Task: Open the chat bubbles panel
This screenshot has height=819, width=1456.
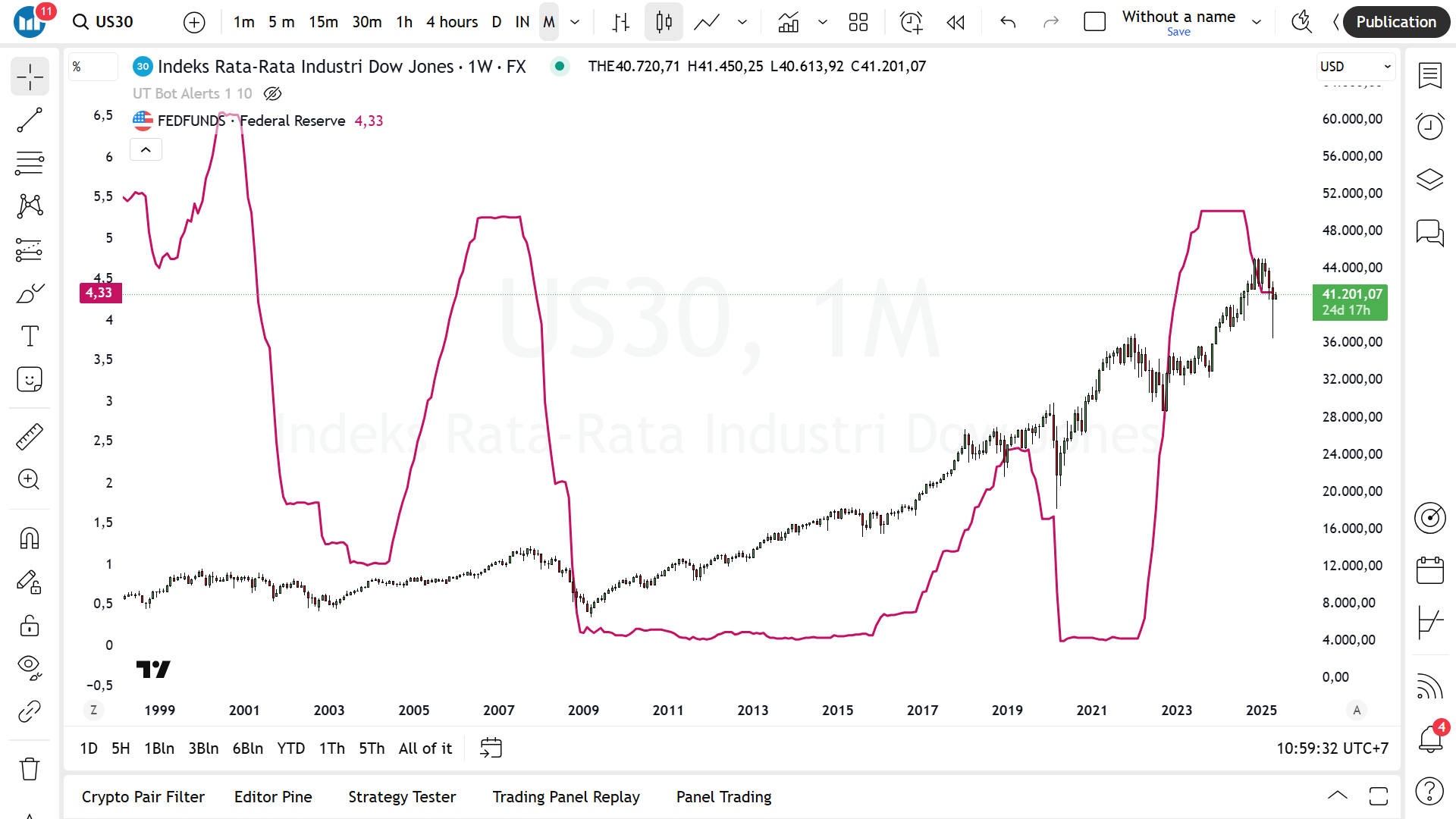Action: point(1429,232)
